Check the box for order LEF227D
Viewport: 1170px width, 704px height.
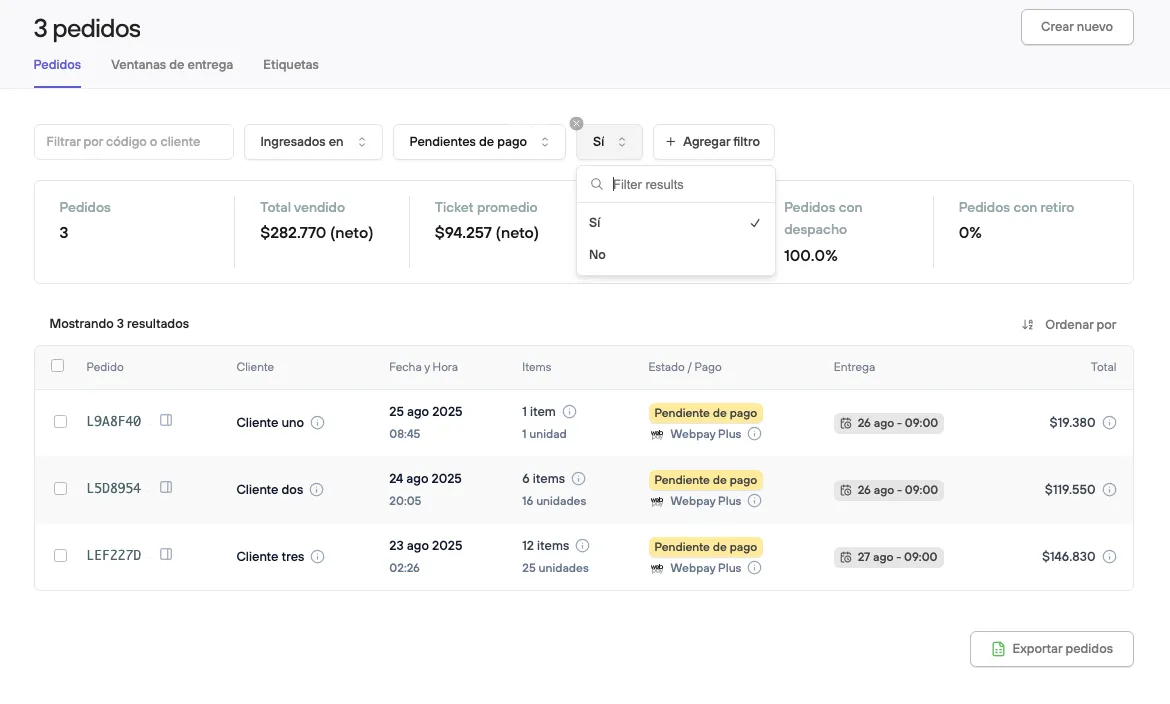tap(60, 556)
